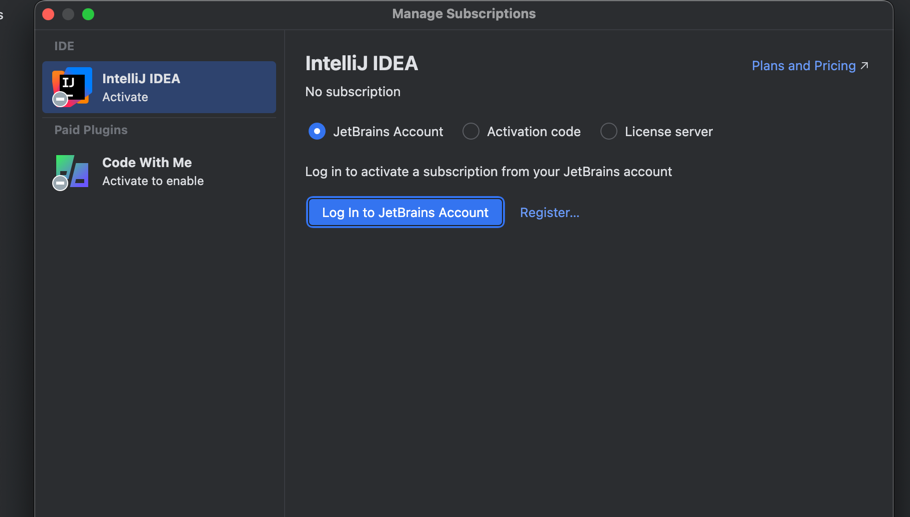The height and width of the screenshot is (517, 910).
Task: Select Code With Me entry under Paid Plugins
Action: pyautogui.click(x=160, y=171)
